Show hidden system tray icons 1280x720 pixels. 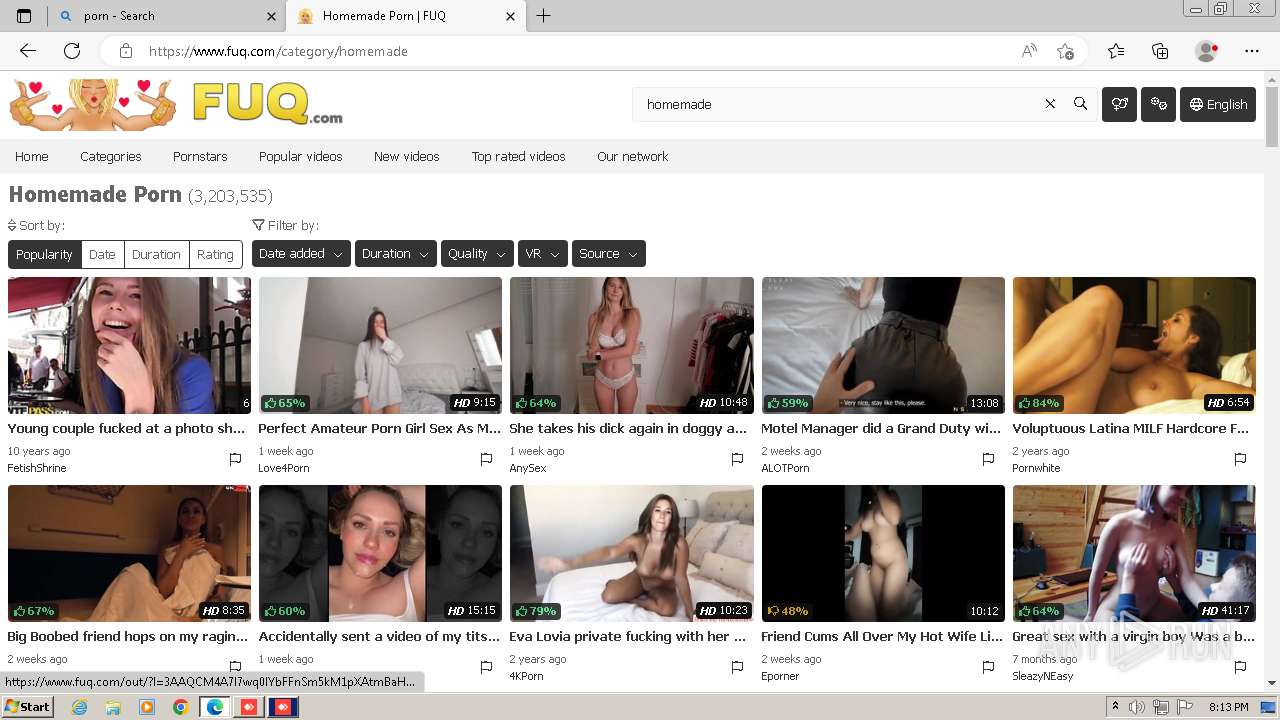point(1116,707)
